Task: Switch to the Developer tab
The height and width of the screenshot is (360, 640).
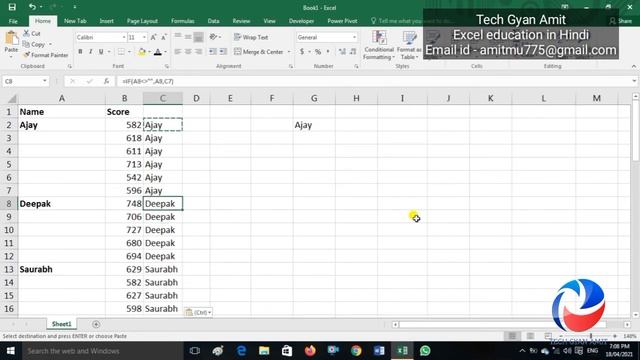Action: (x=301, y=21)
